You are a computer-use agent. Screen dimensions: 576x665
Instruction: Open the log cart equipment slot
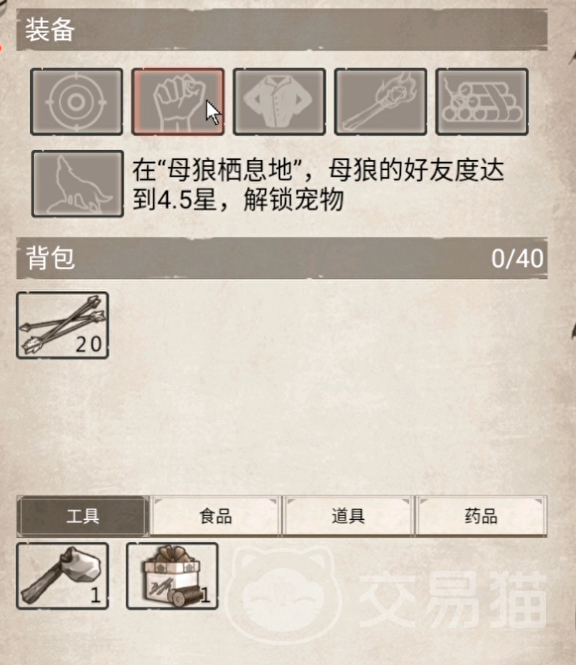(x=482, y=102)
